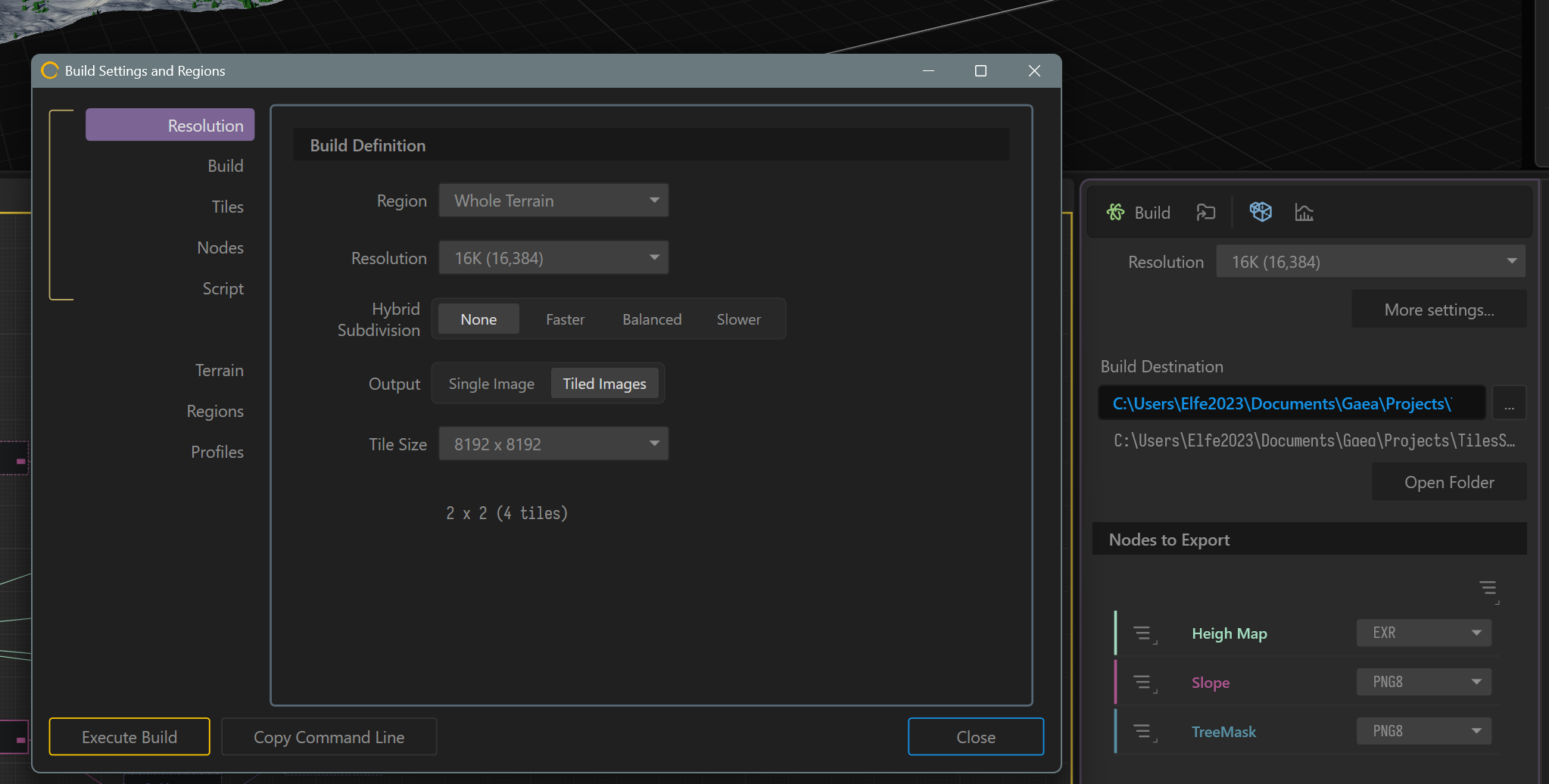Click the options icon beside TreeMask node
This screenshot has width=1549, height=784.
1144,732
